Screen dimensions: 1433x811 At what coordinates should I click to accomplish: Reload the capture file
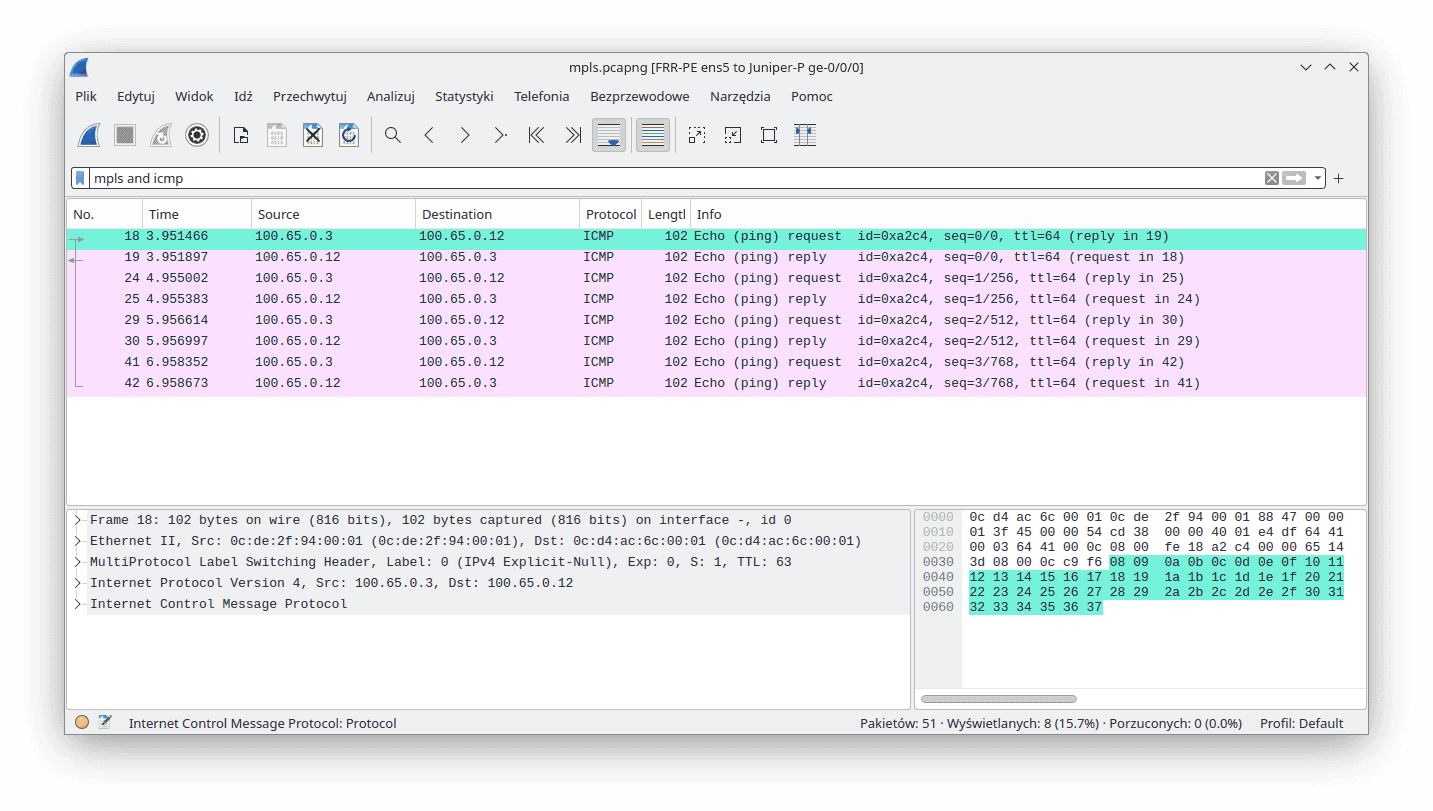coord(348,135)
